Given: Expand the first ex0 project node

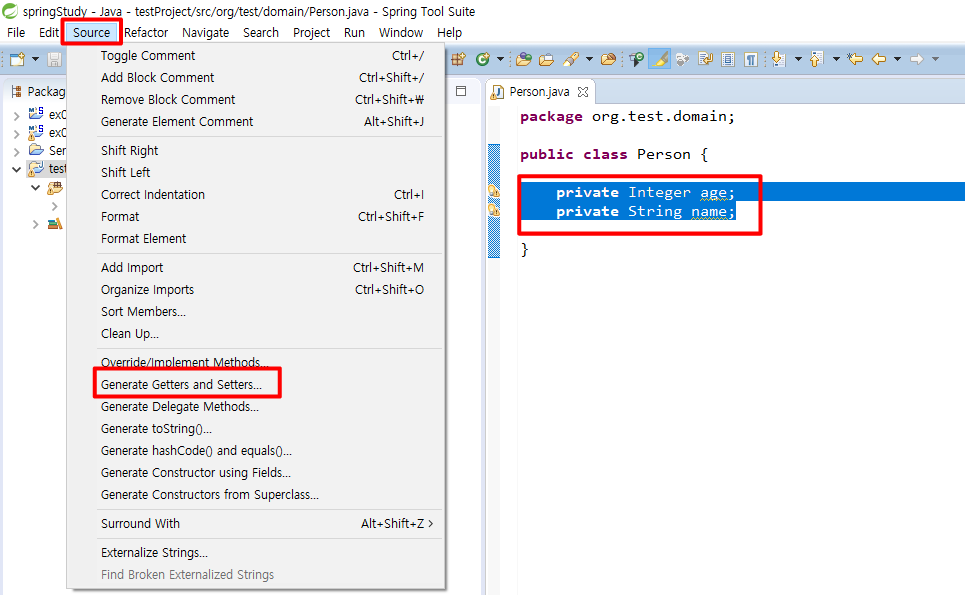Looking at the screenshot, I should 17,115.
